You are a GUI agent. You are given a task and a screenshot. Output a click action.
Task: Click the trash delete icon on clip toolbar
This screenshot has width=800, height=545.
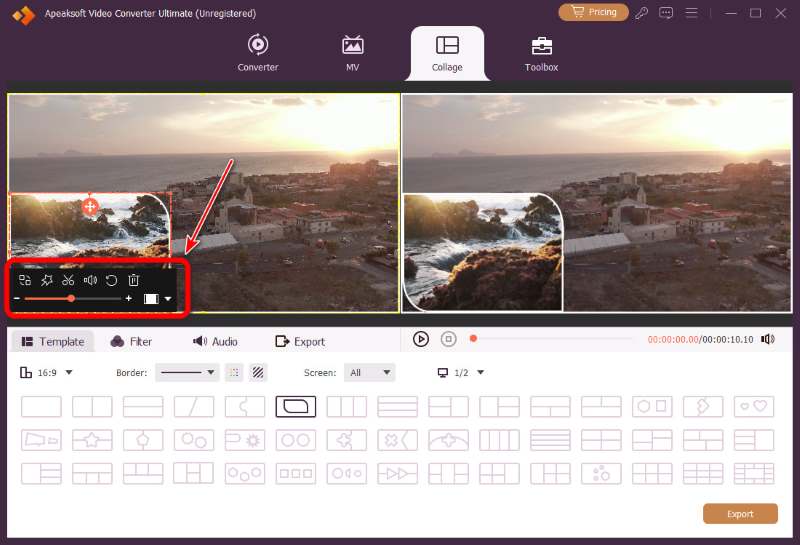(x=133, y=280)
